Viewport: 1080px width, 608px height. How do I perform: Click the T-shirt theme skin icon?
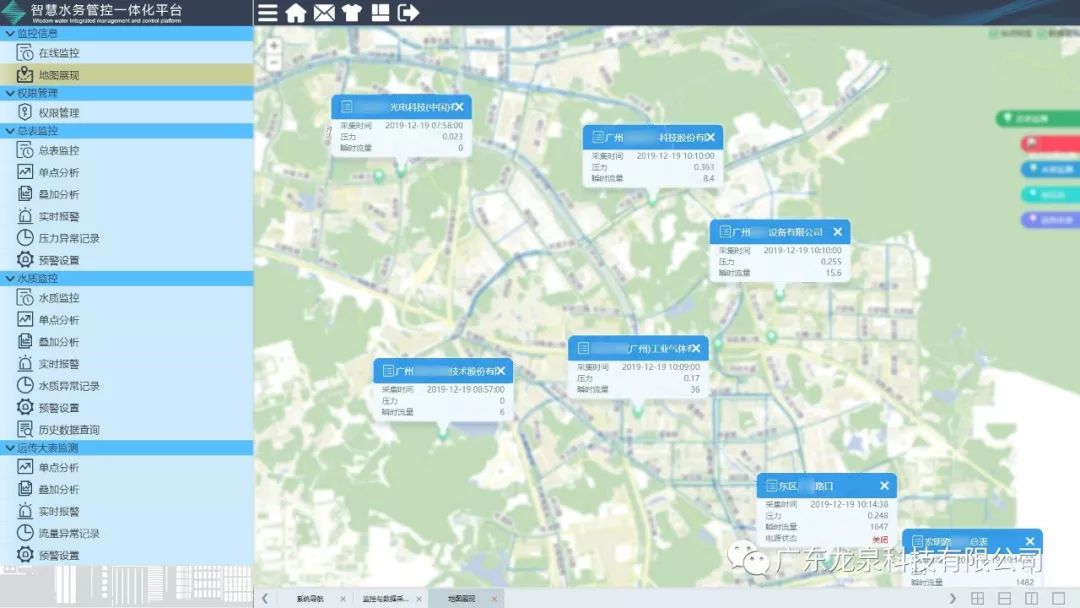351,13
